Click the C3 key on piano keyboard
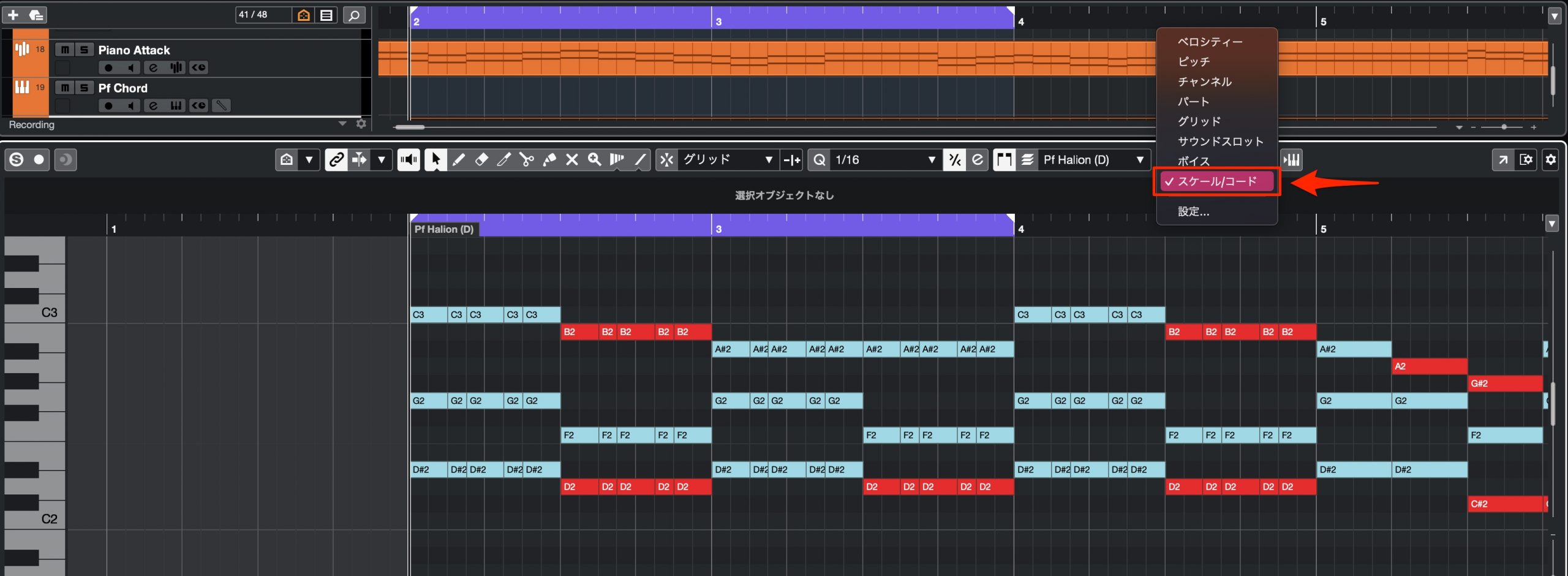This screenshot has width=1568, height=576. pos(35,313)
